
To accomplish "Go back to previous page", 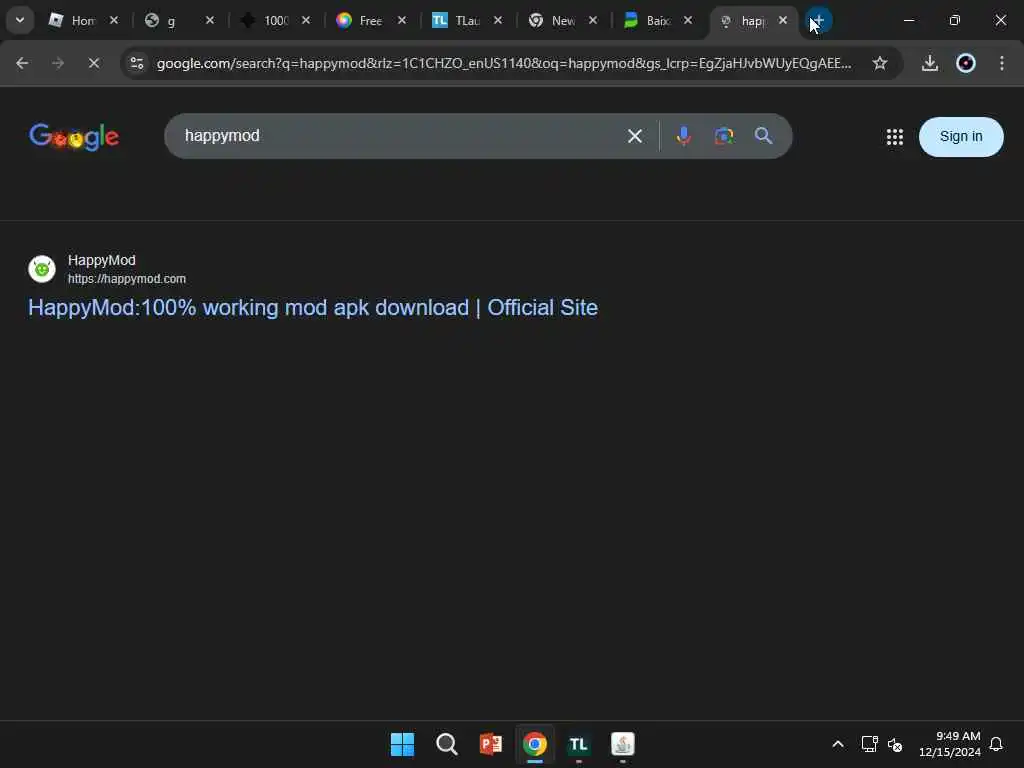I will pyautogui.click(x=22, y=63).
